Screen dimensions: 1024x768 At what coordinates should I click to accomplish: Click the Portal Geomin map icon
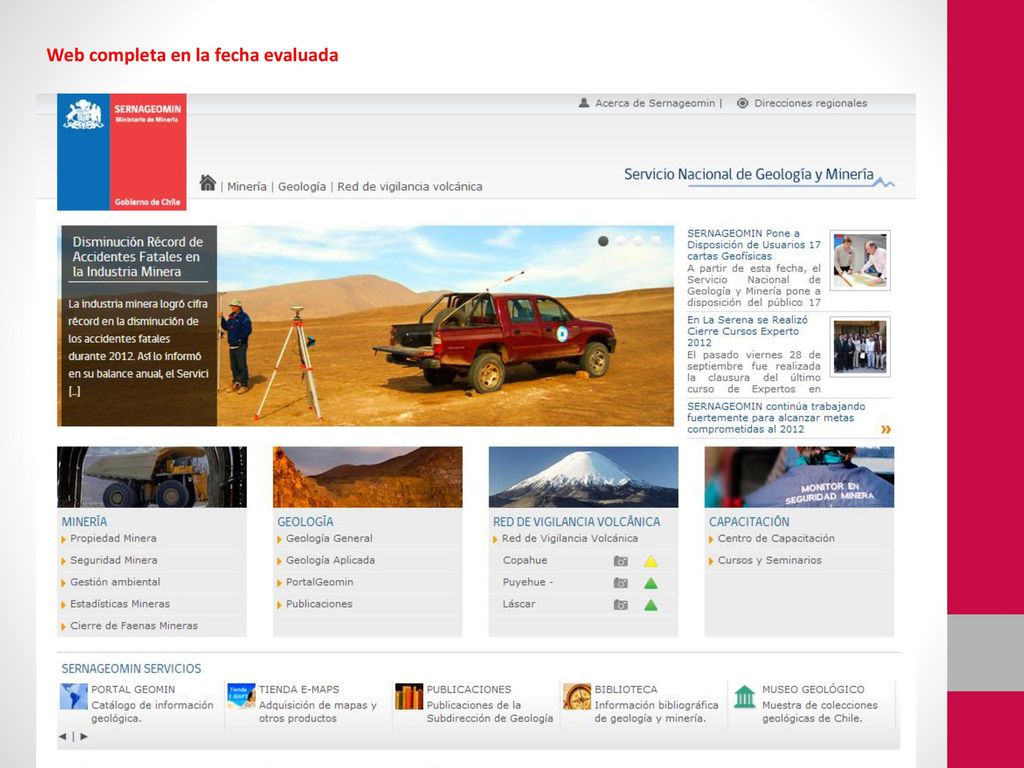click(73, 697)
